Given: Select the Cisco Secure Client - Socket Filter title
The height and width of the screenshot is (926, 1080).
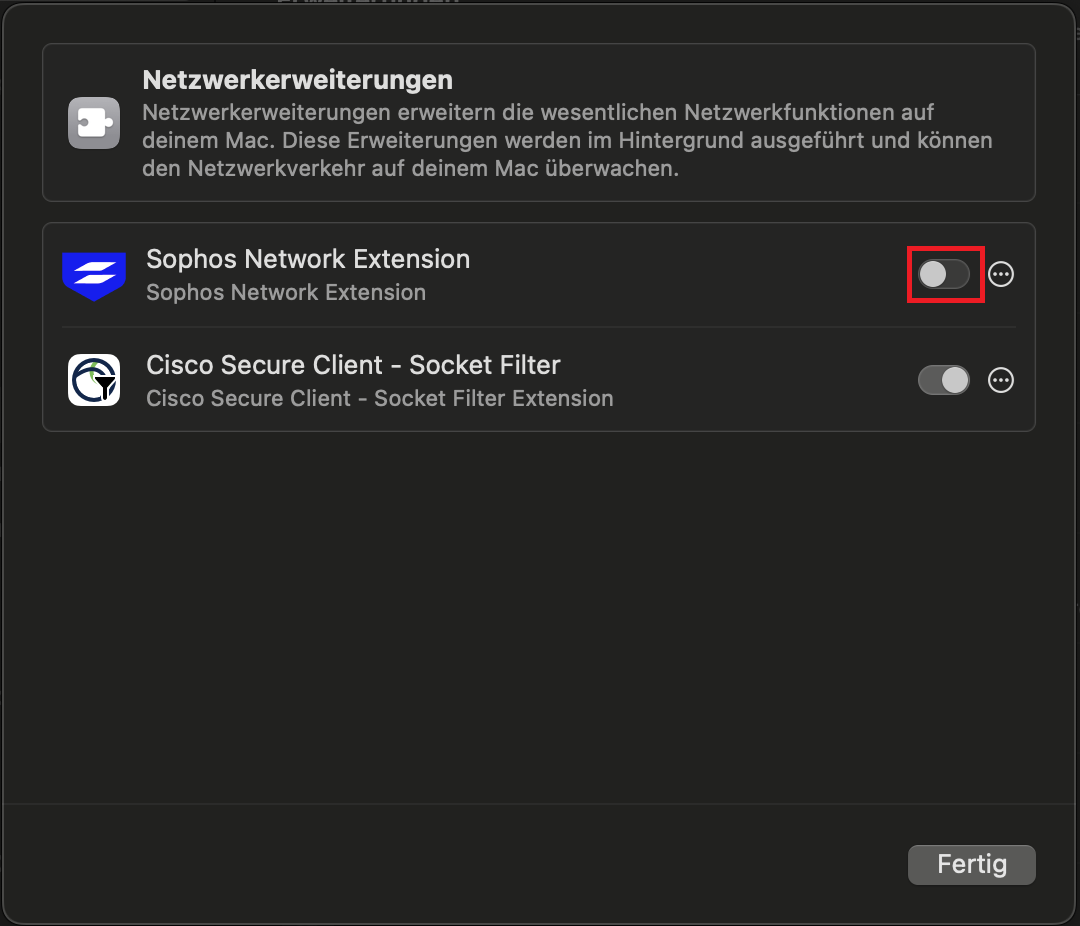Looking at the screenshot, I should point(353,365).
